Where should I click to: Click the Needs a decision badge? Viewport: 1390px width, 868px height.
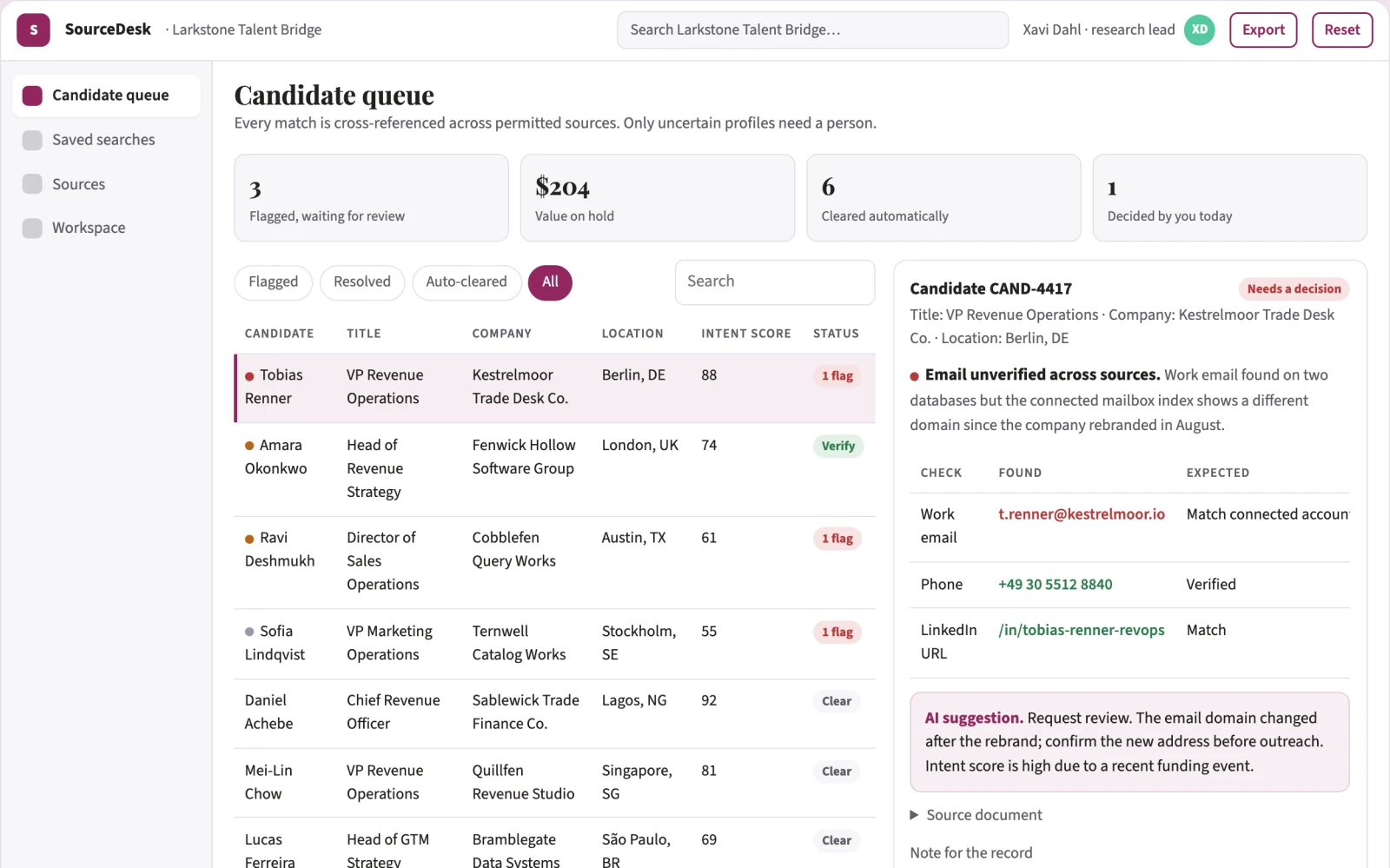pyautogui.click(x=1294, y=289)
